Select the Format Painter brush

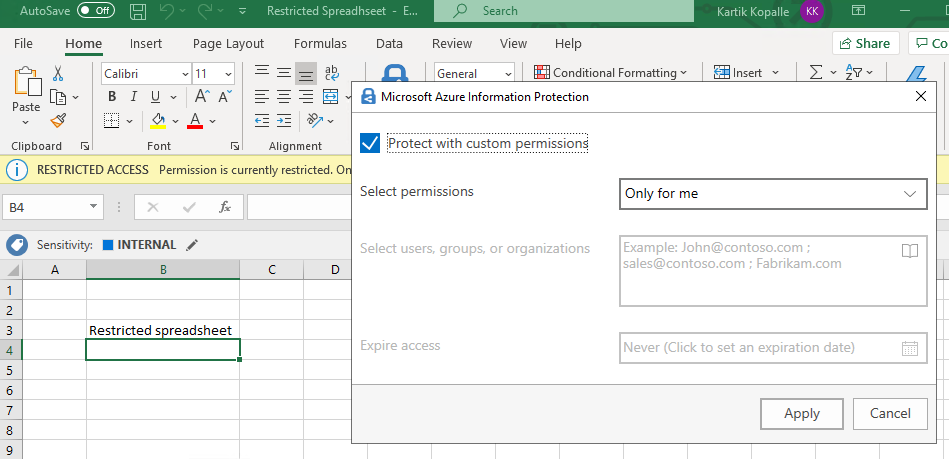[58, 121]
